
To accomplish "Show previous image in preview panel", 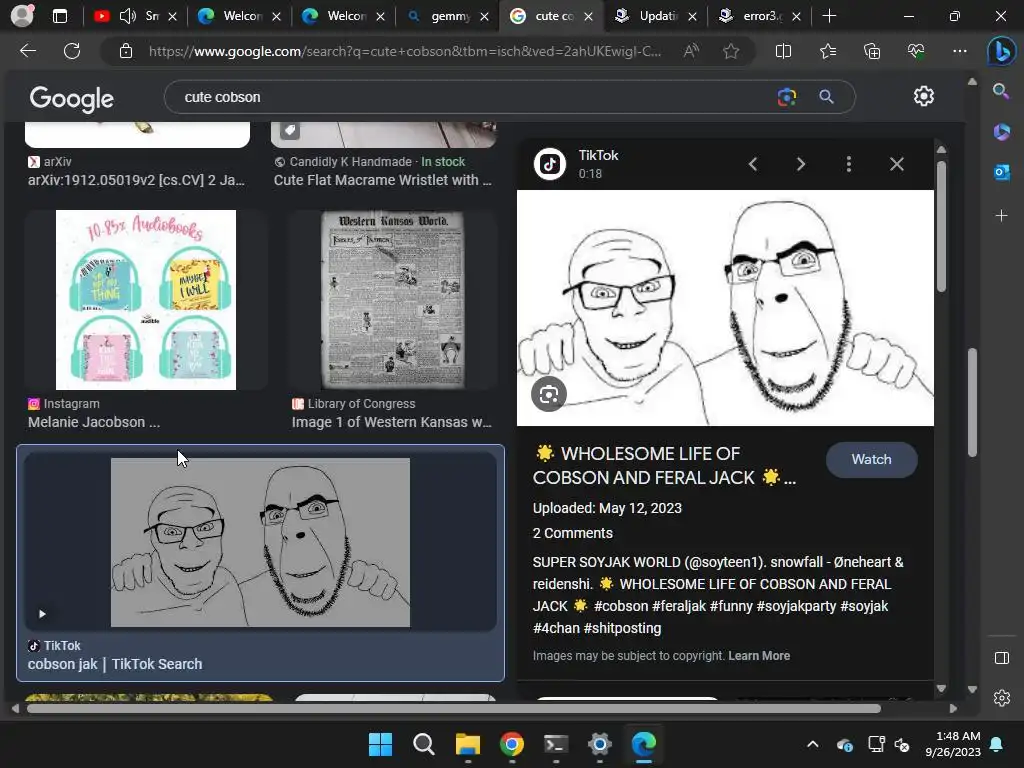I will [x=752, y=164].
